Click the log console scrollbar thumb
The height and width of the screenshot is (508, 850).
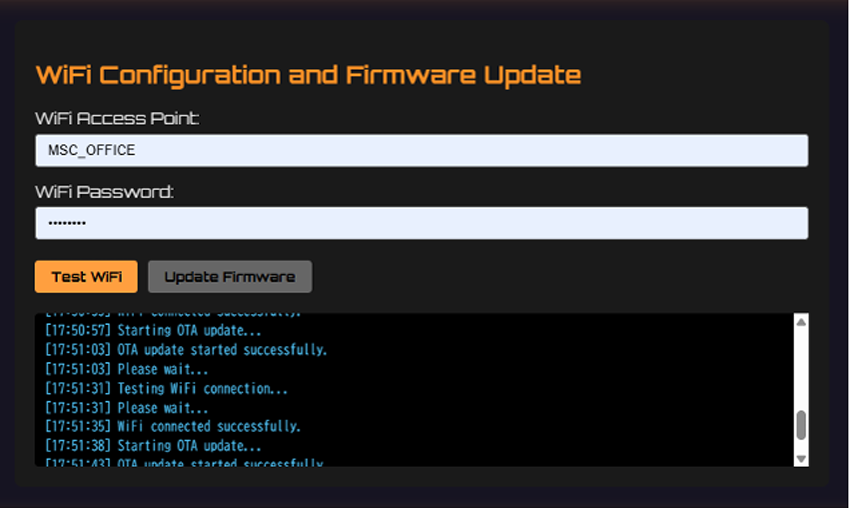(x=800, y=425)
